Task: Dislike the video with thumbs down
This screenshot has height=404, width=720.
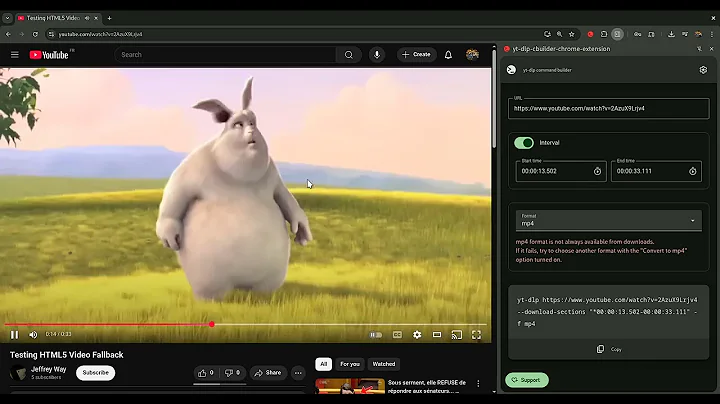Action: point(232,373)
